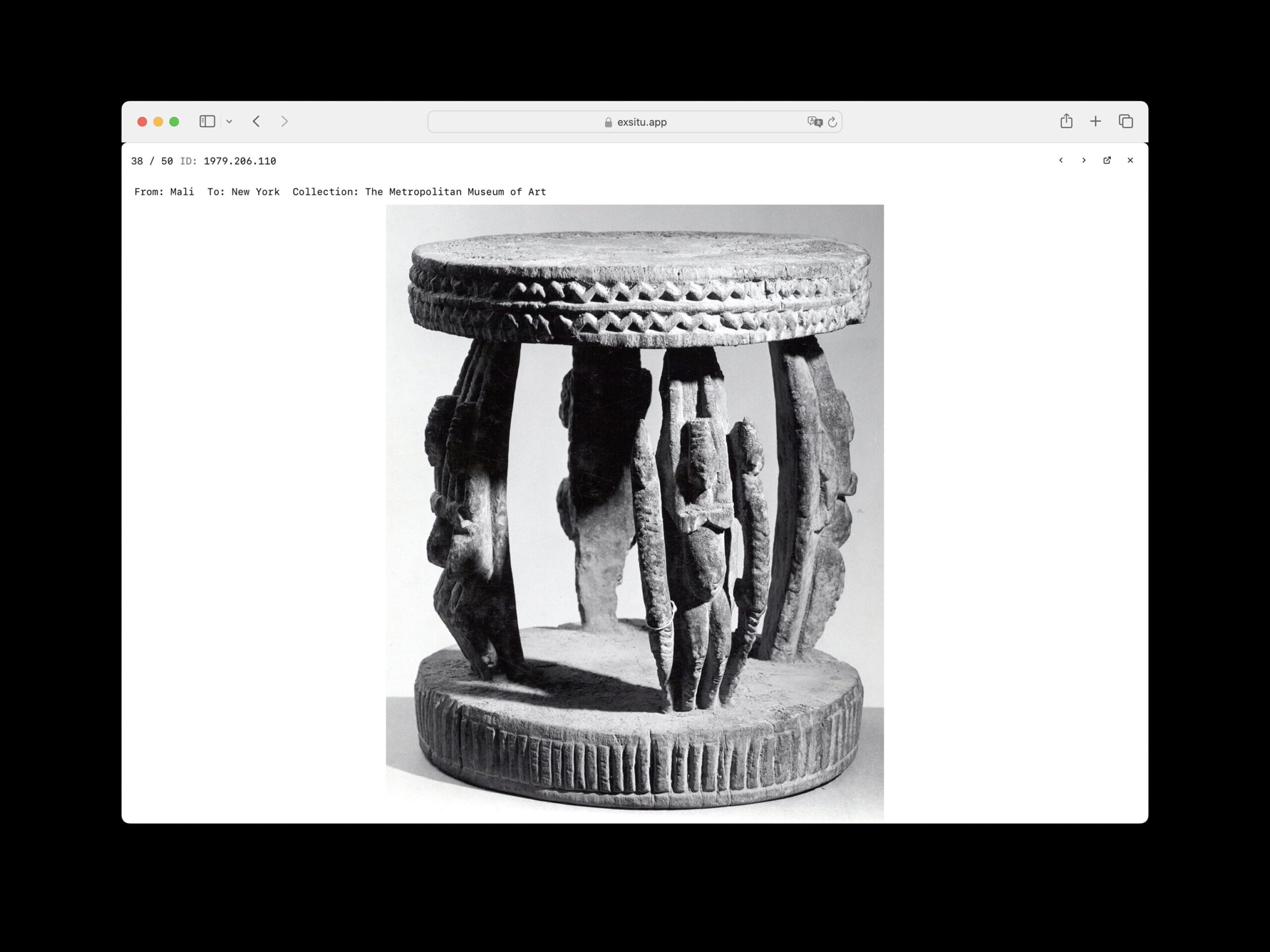
Task: Select the From: Mali label
Action: (164, 192)
